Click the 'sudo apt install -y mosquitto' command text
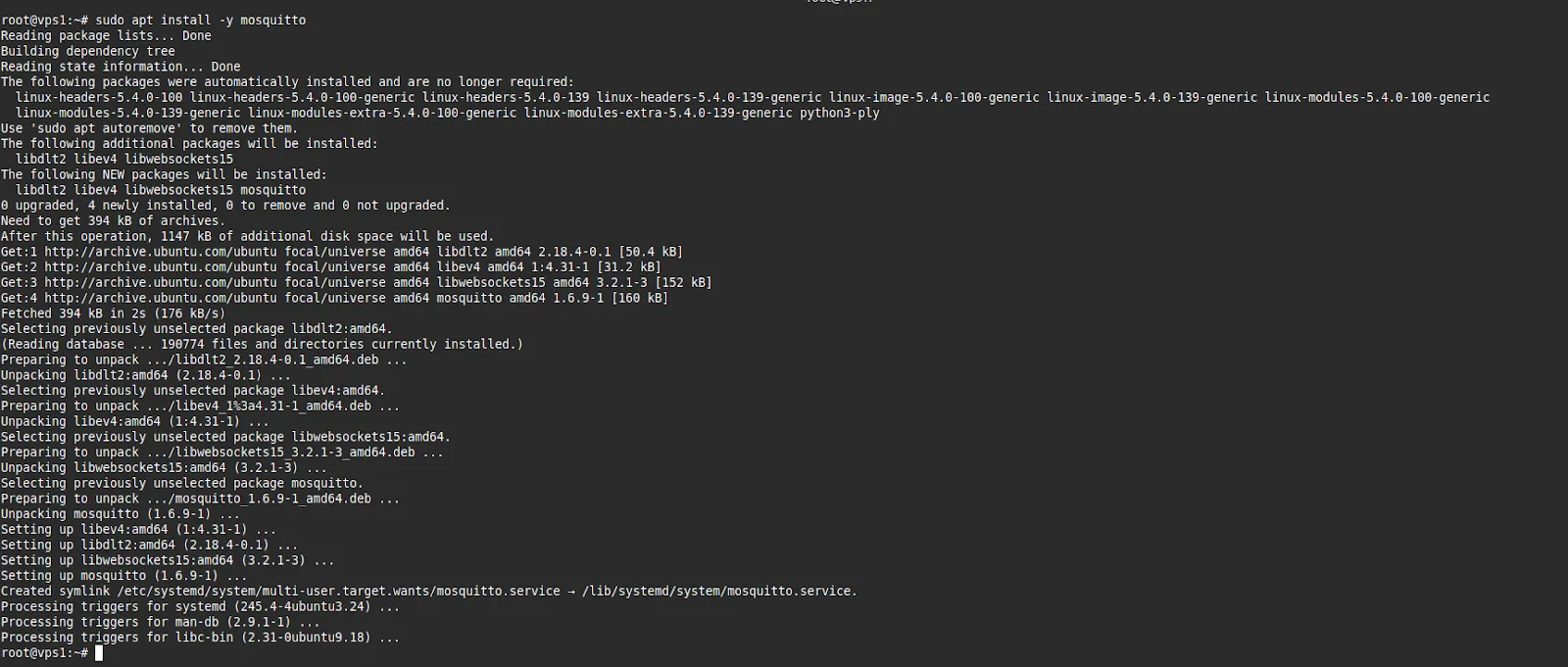 [200, 21]
